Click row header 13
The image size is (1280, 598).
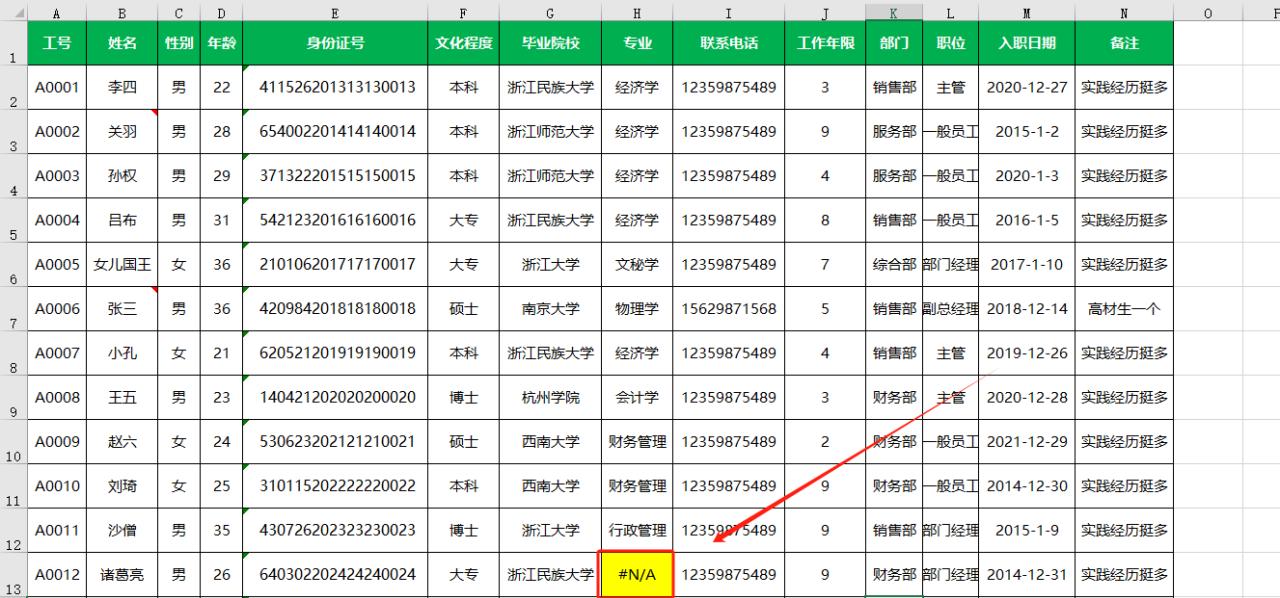[13, 575]
